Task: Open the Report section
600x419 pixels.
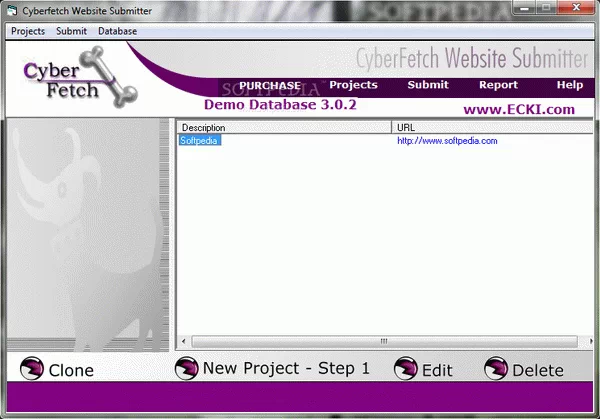Action: [498, 85]
